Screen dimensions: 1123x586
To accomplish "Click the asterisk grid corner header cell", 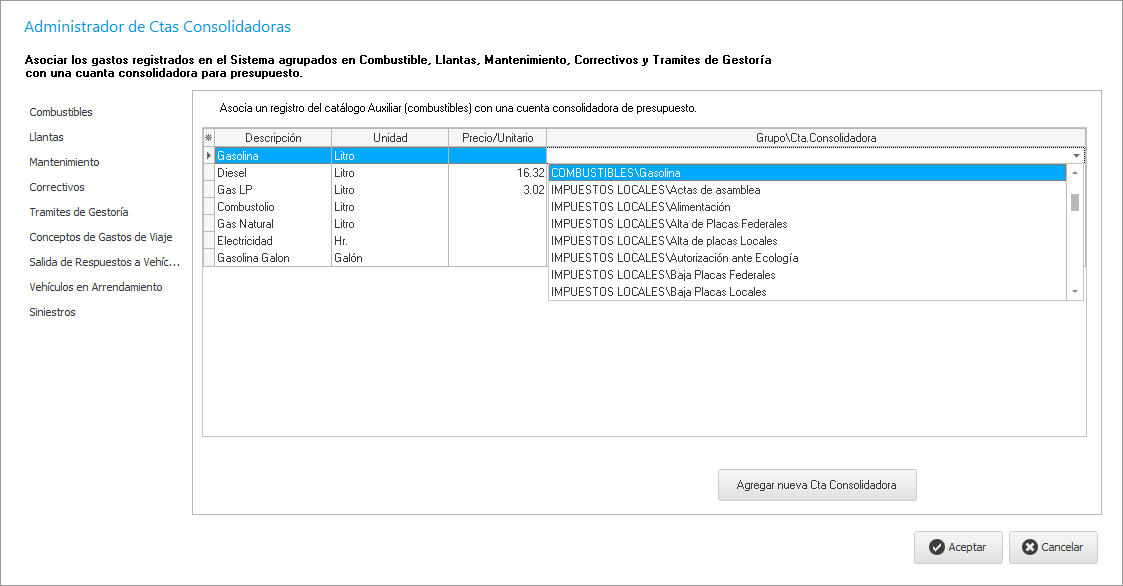I will coord(208,138).
